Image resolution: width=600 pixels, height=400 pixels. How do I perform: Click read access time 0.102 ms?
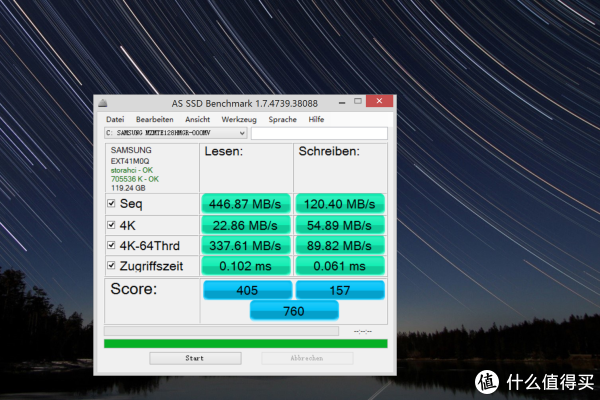[245, 266]
